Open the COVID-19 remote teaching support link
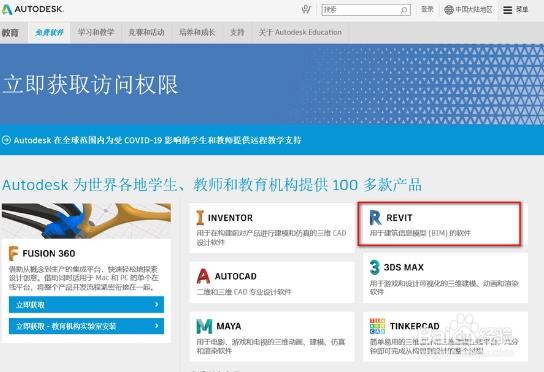544x372 pixels. coord(157,140)
